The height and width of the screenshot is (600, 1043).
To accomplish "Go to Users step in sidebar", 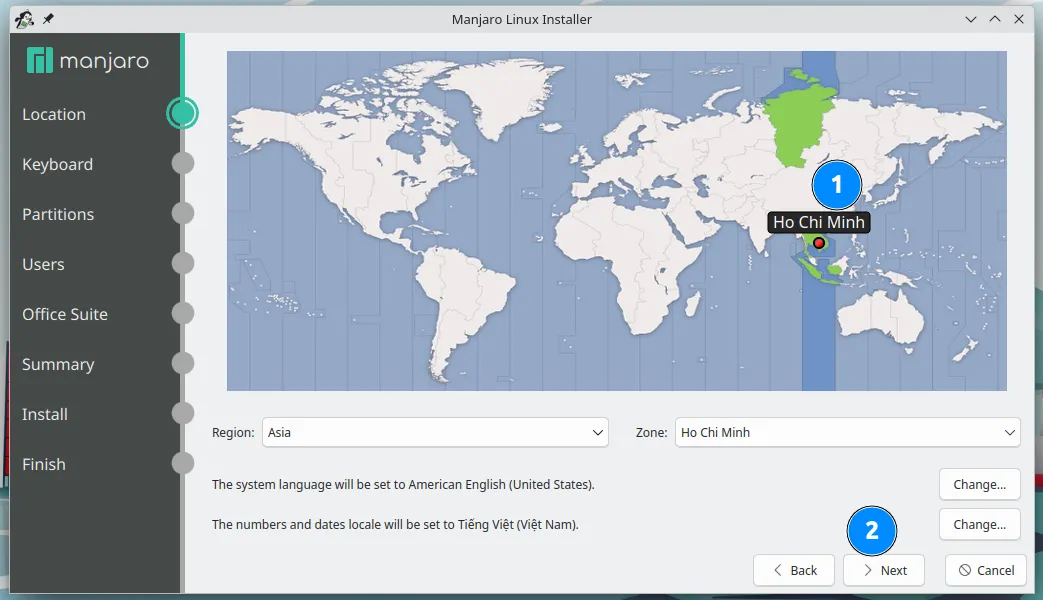I will pos(43,264).
